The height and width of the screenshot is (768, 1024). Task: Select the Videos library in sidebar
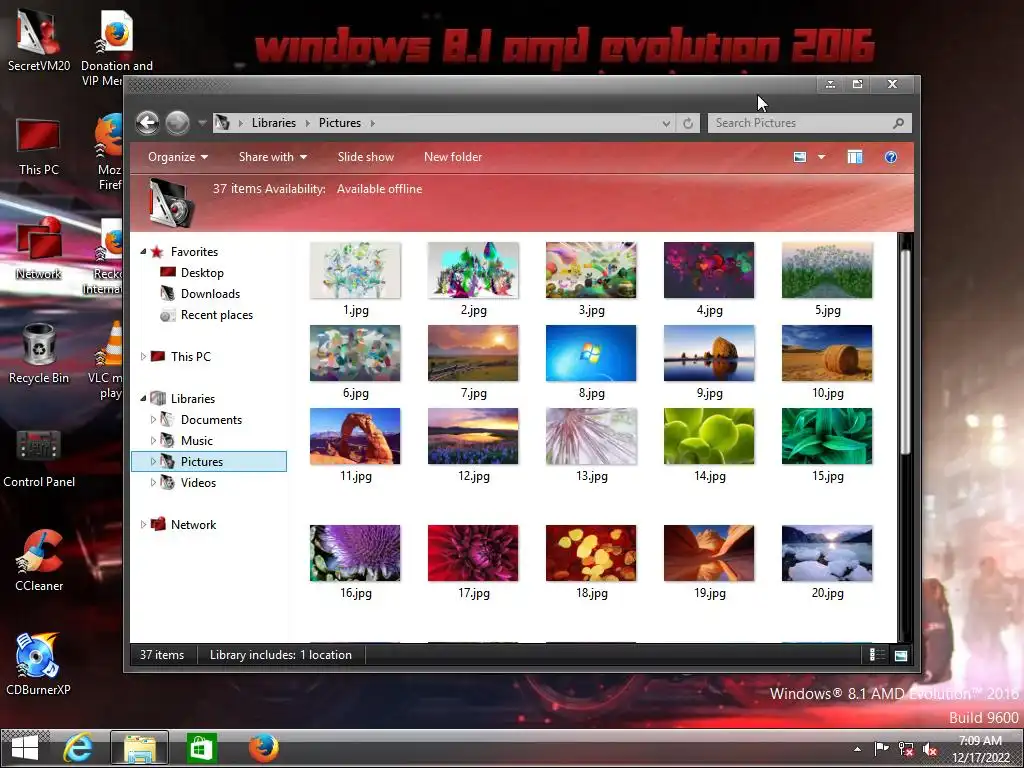[x=198, y=483]
